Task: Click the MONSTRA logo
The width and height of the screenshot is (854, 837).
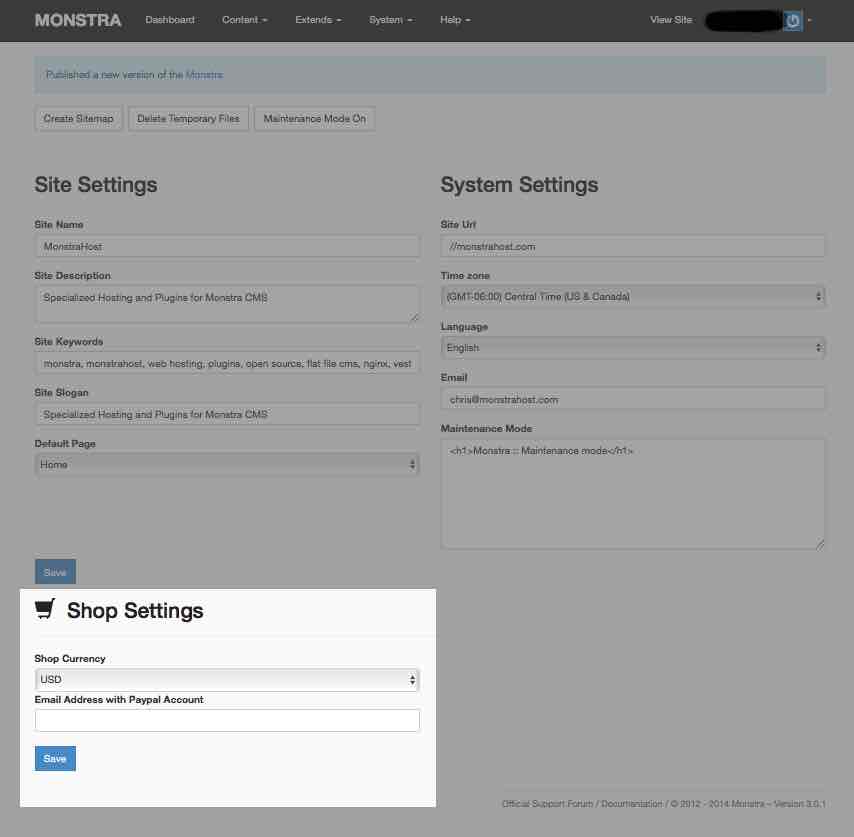Action: (77, 20)
